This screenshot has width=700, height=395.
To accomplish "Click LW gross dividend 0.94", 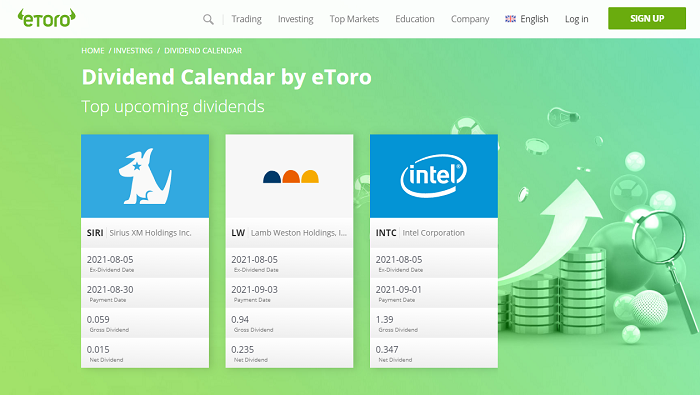I will (x=240, y=320).
